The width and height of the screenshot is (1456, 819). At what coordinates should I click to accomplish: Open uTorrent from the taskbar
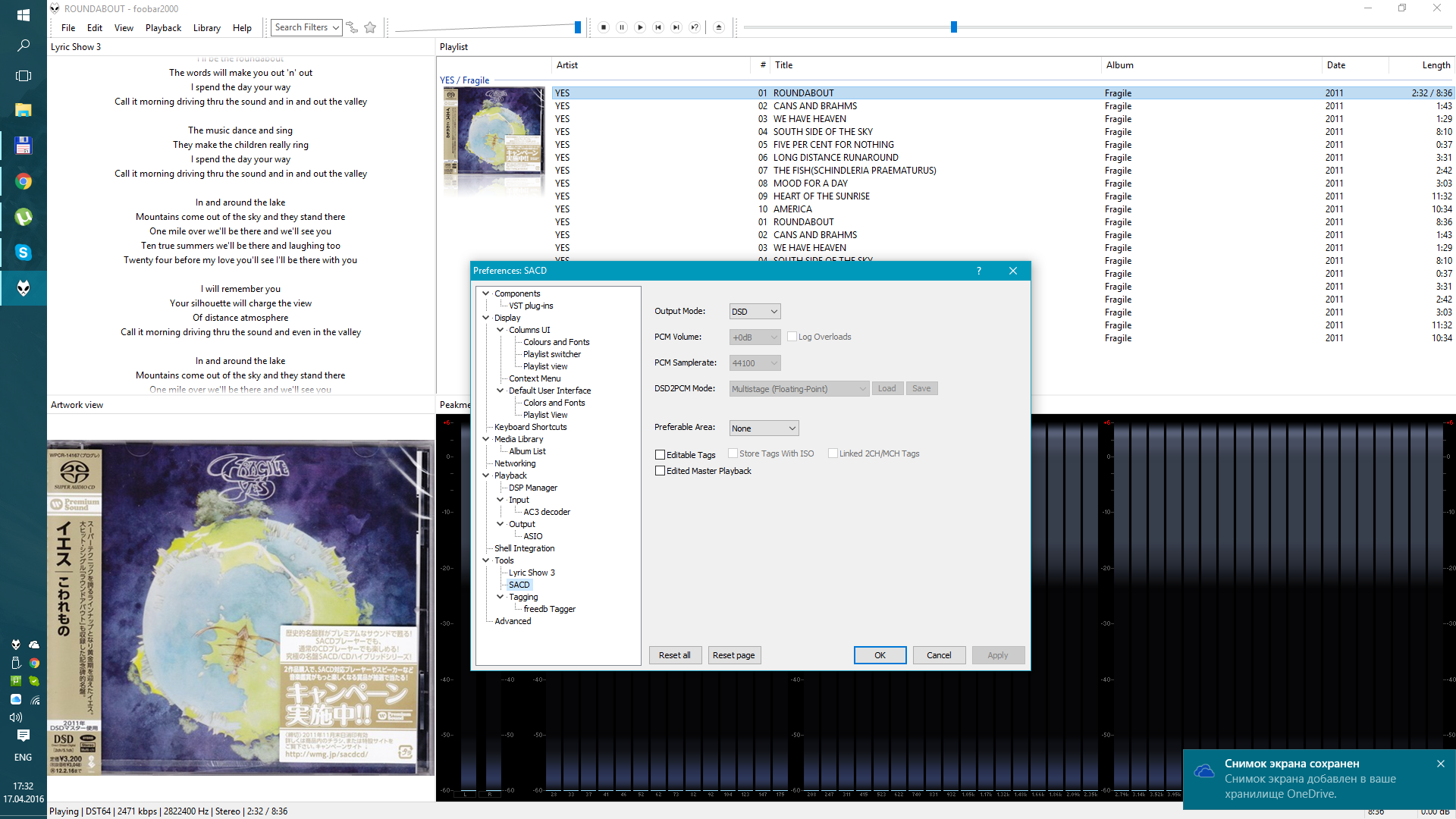(x=24, y=217)
